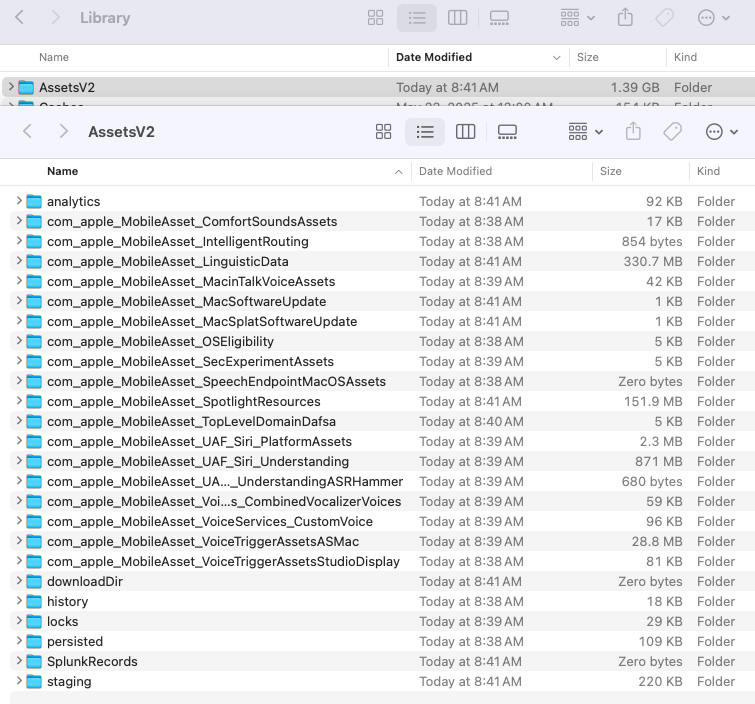Select the persisted folder name

[x=75, y=642]
